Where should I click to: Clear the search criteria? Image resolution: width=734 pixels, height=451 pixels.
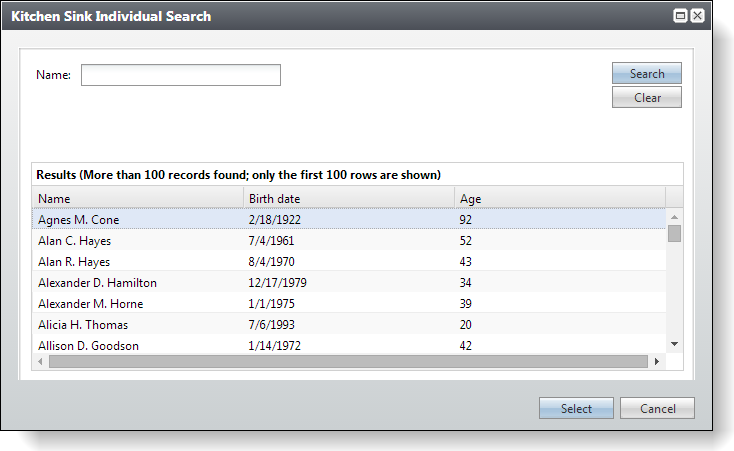(646, 97)
